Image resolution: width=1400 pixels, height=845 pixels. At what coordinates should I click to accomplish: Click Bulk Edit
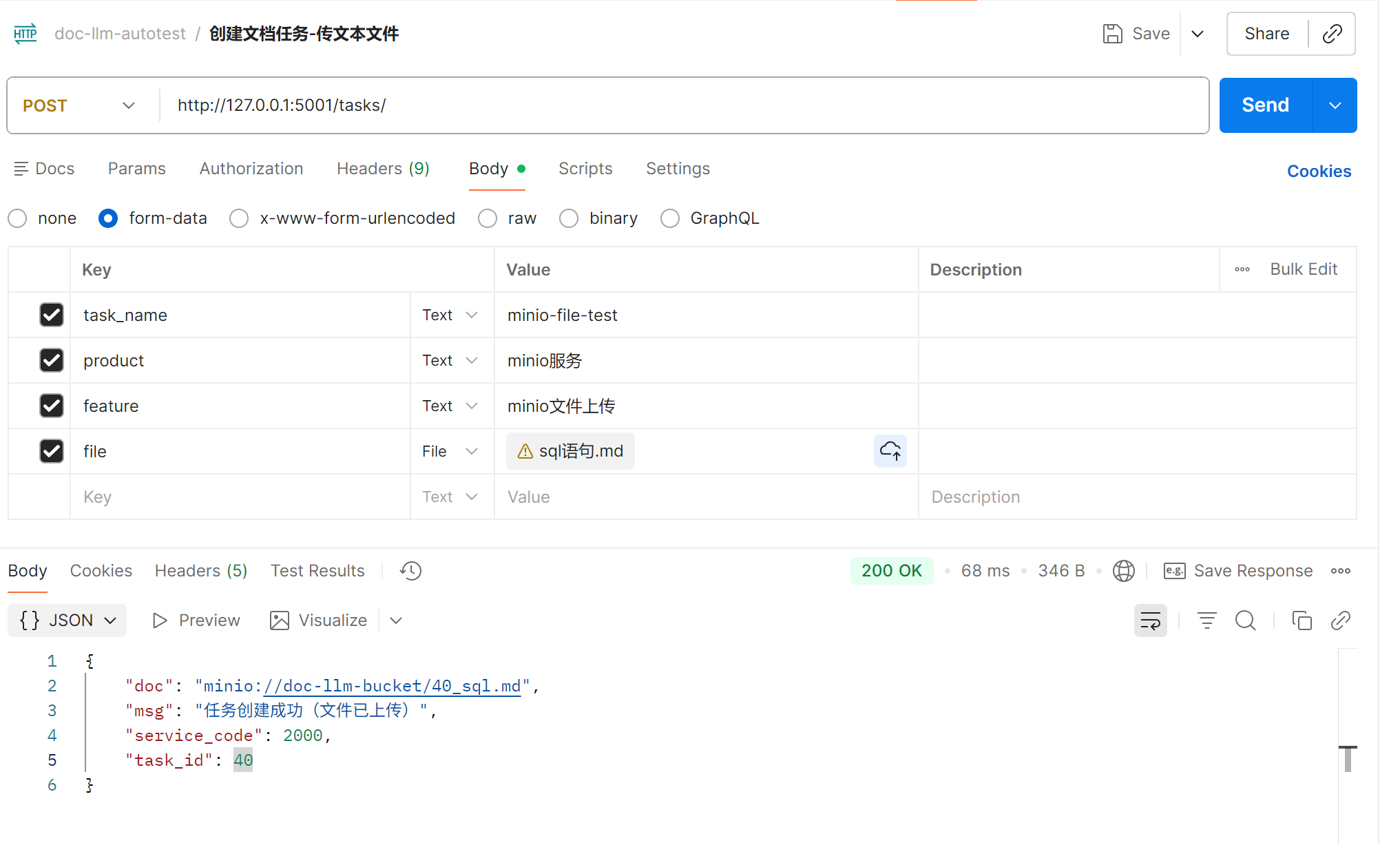point(1303,269)
